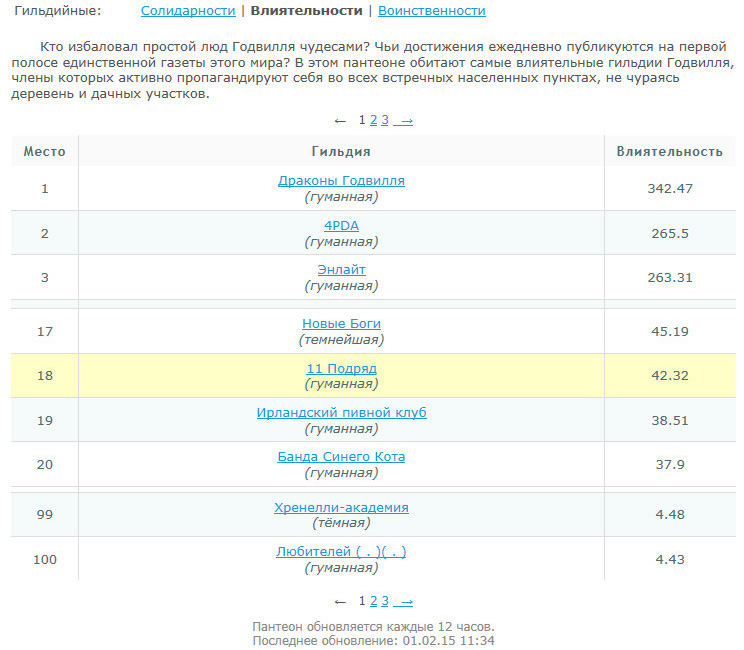The width and height of the screenshot is (744, 650).
Task: Go to page 3 in top pagination
Action: pos(385,120)
